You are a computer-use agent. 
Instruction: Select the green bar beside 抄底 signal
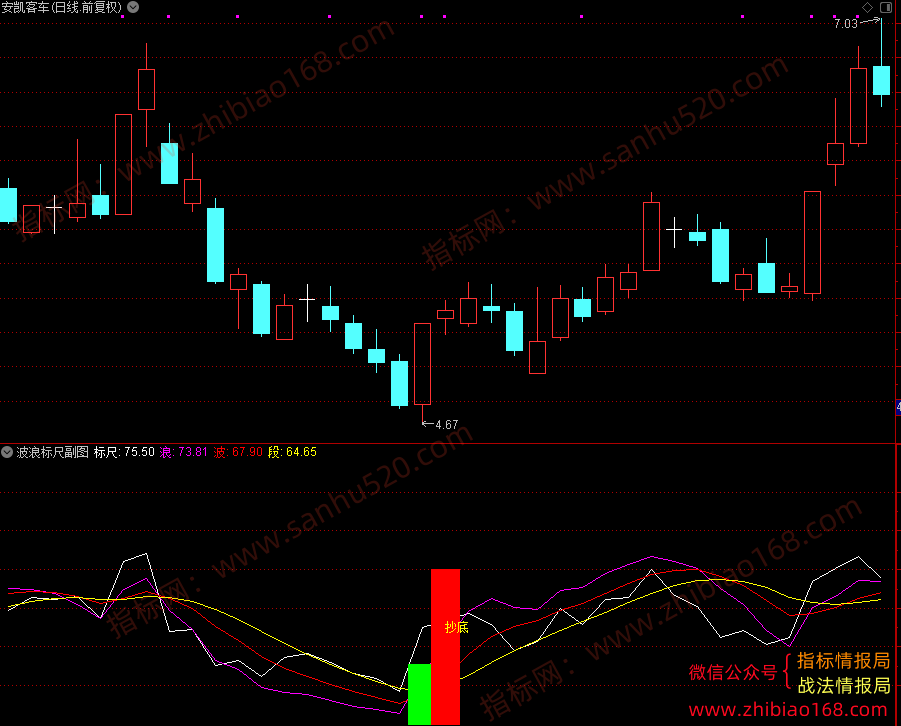(419, 694)
